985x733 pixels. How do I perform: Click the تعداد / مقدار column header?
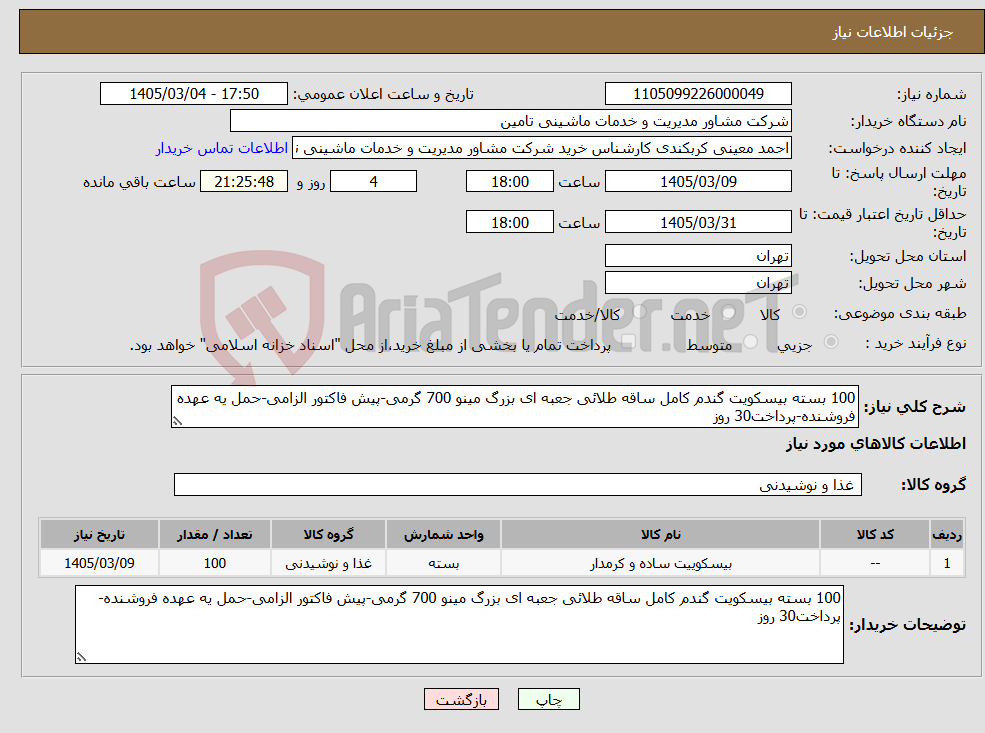215,535
